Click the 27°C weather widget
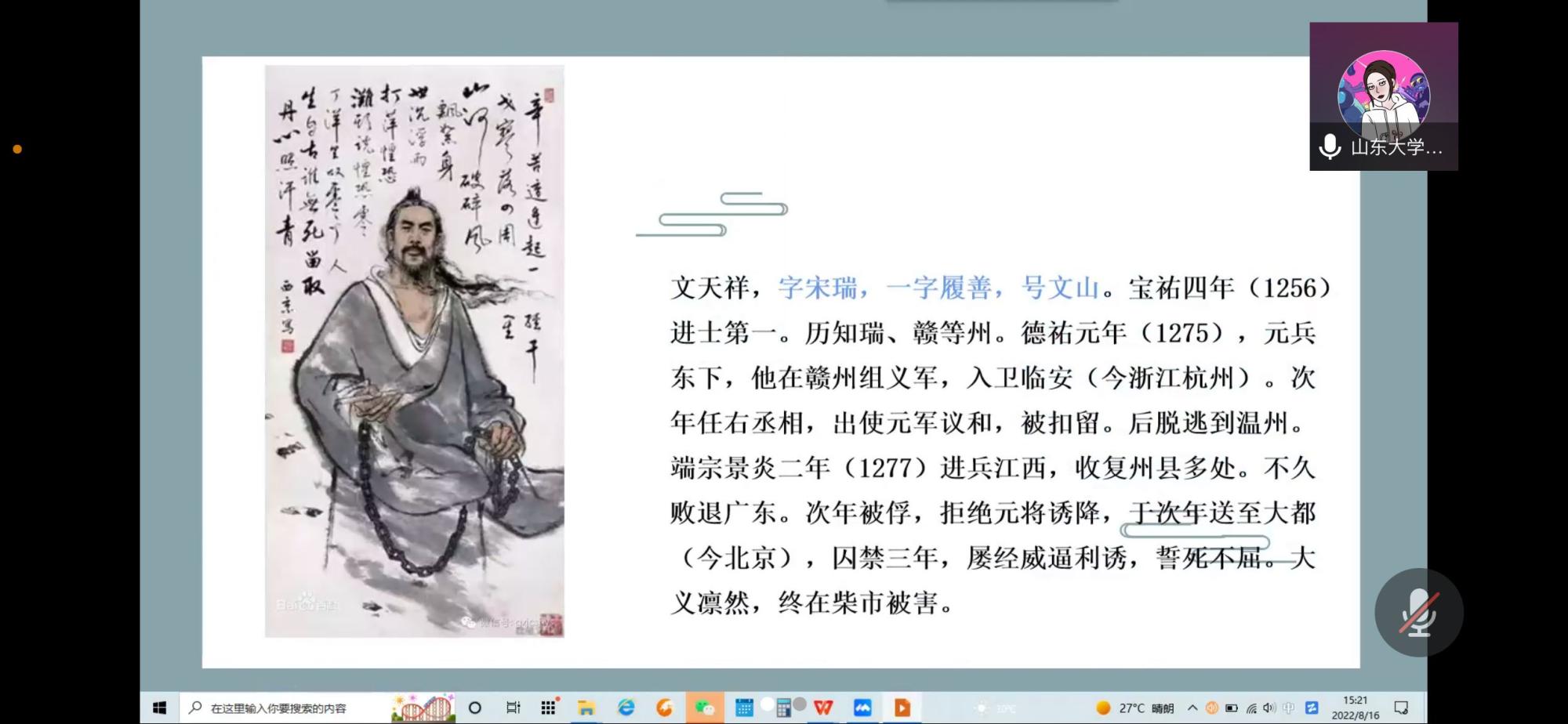 [1135, 708]
